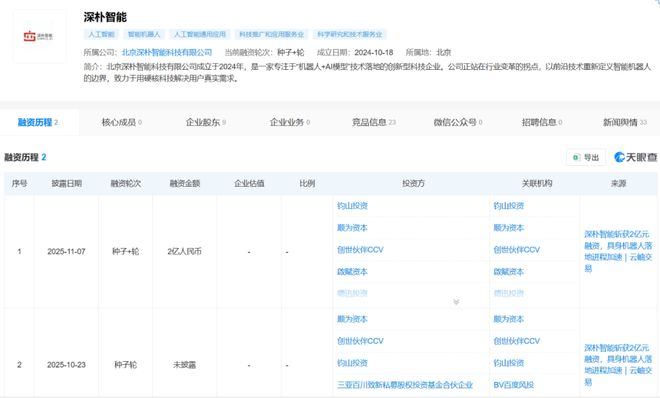Click the 科技推广和应用服务业 tag
The image size is (660, 398).
271,34
